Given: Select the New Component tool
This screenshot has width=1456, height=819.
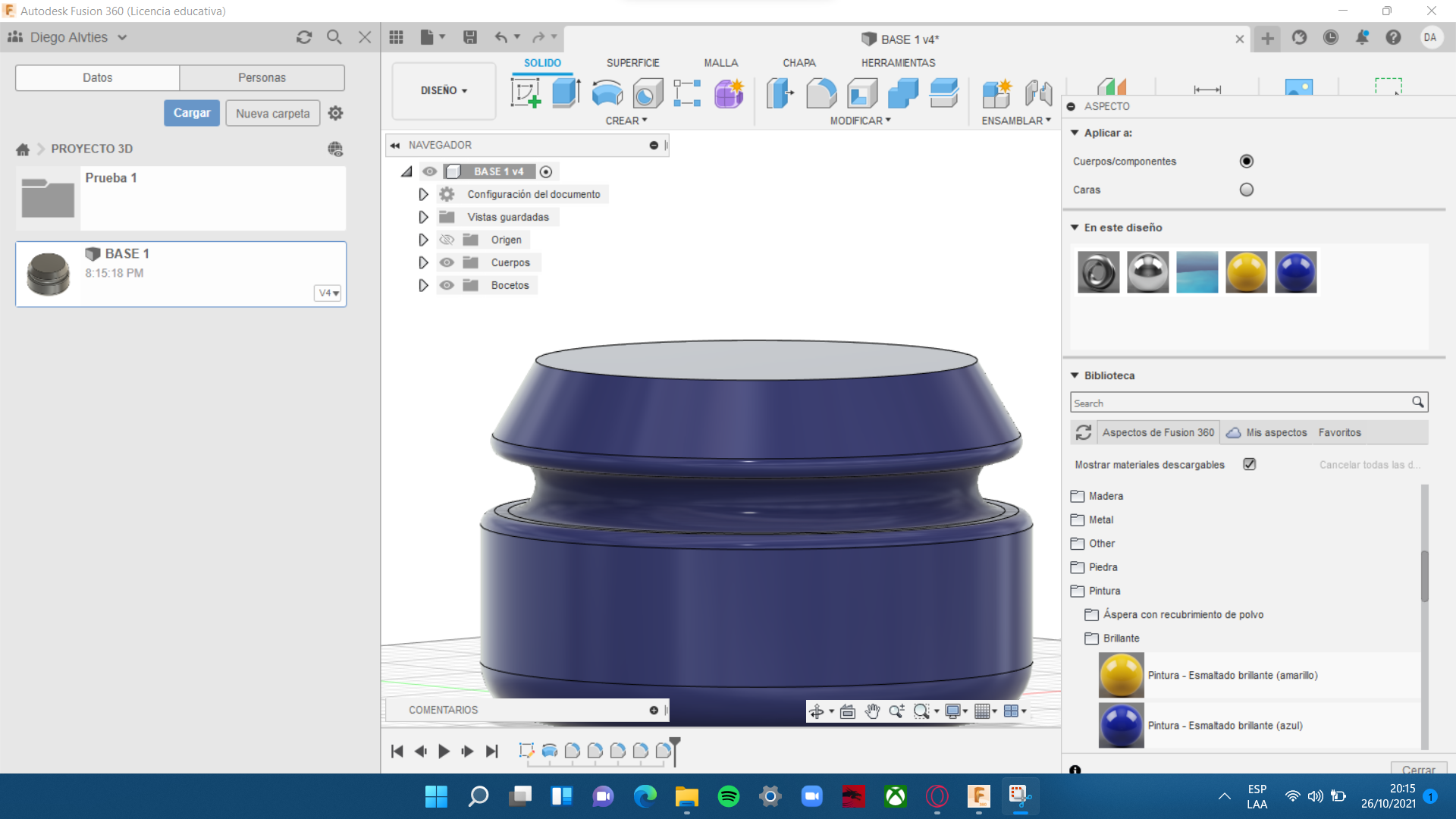Looking at the screenshot, I should tap(997, 93).
